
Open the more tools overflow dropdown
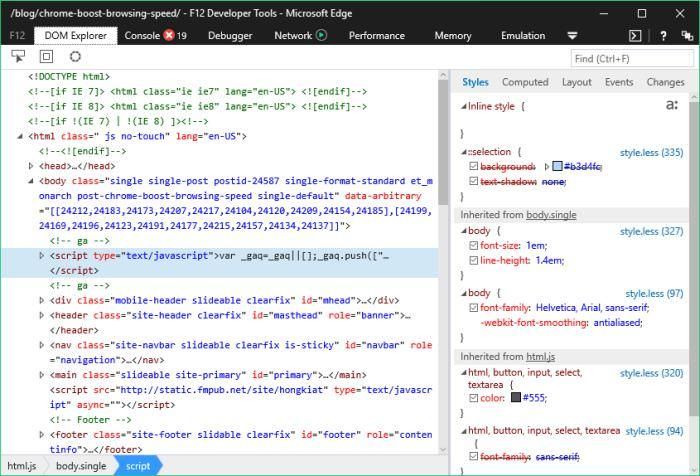(572, 35)
